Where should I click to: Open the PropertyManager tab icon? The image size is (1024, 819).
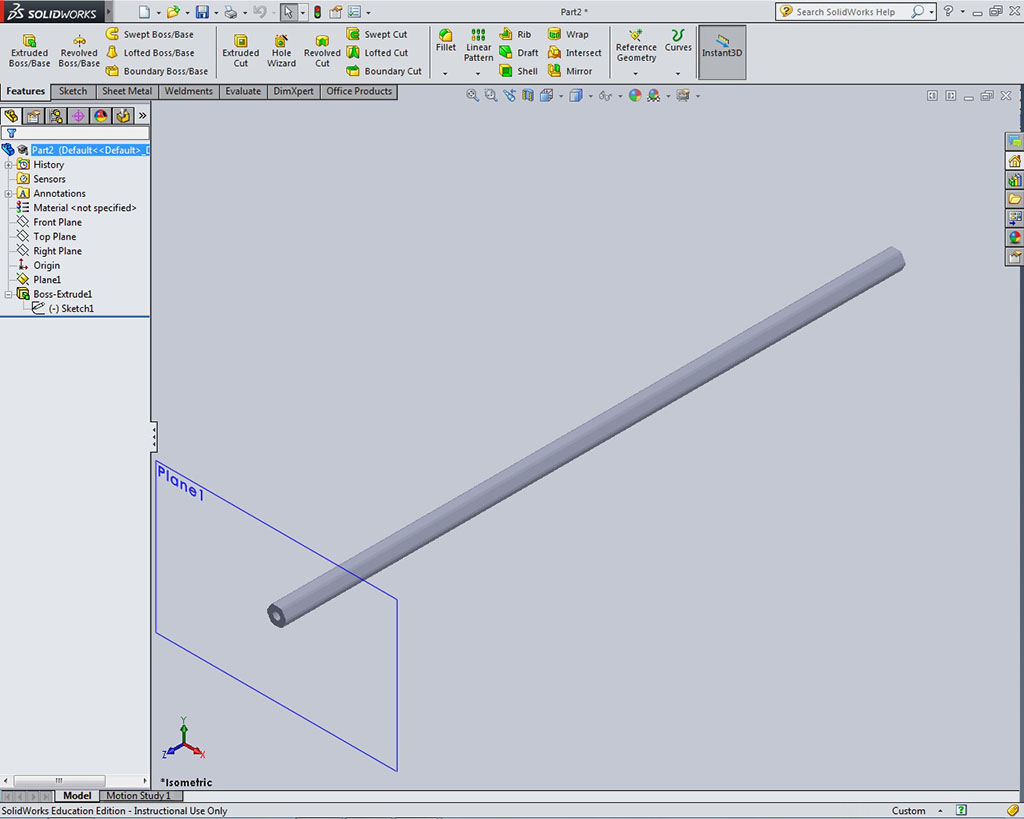coord(34,116)
